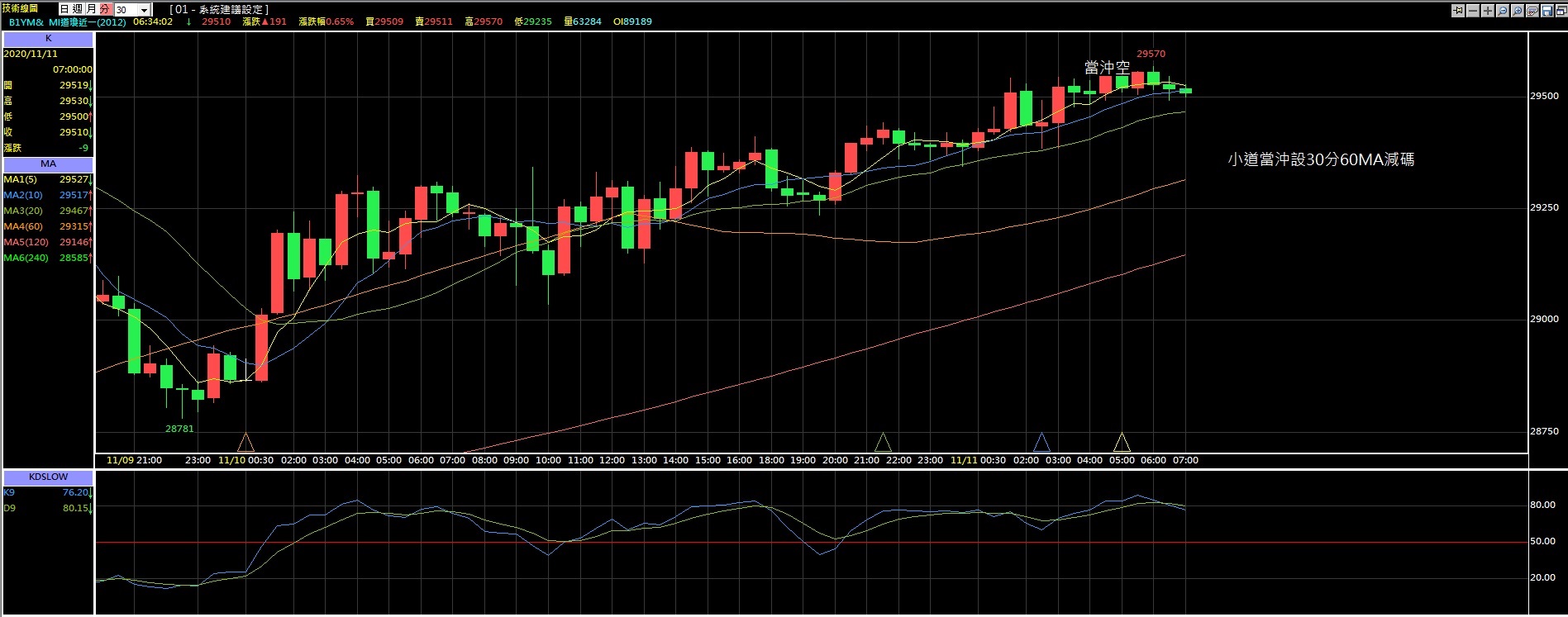Screen dimensions: 1568x617
Task: Click the high price value 29530
Action: pyautogui.click(x=74, y=101)
